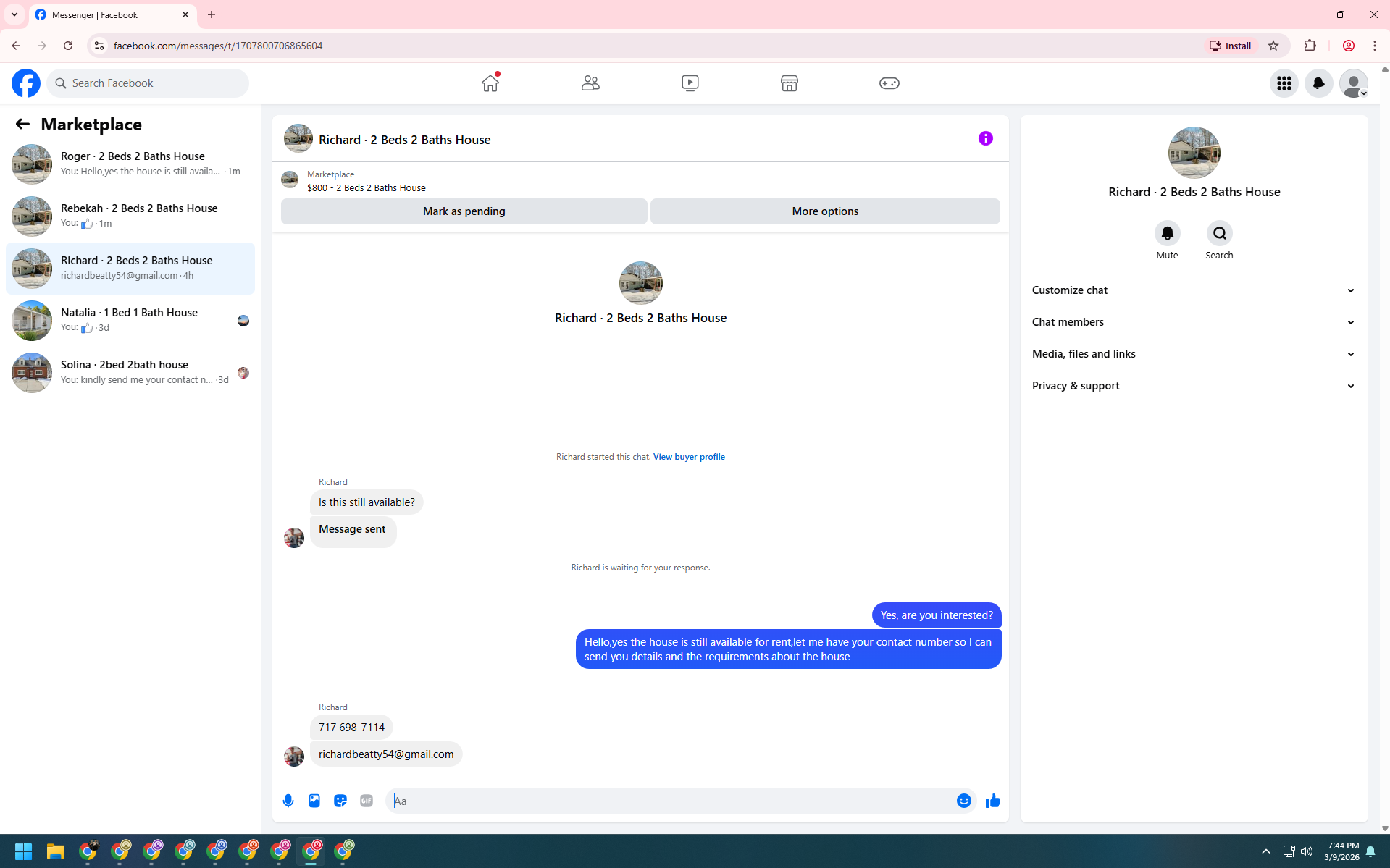Close the Messenger browser tab

(185, 14)
